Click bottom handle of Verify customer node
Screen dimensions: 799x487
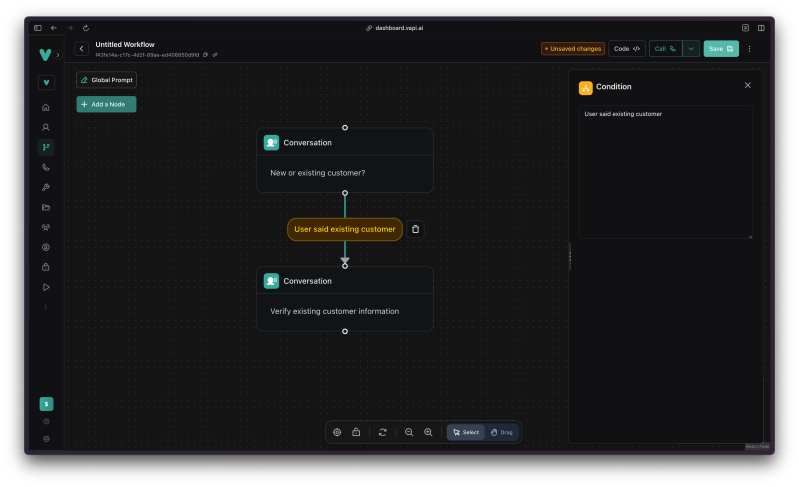(345, 332)
